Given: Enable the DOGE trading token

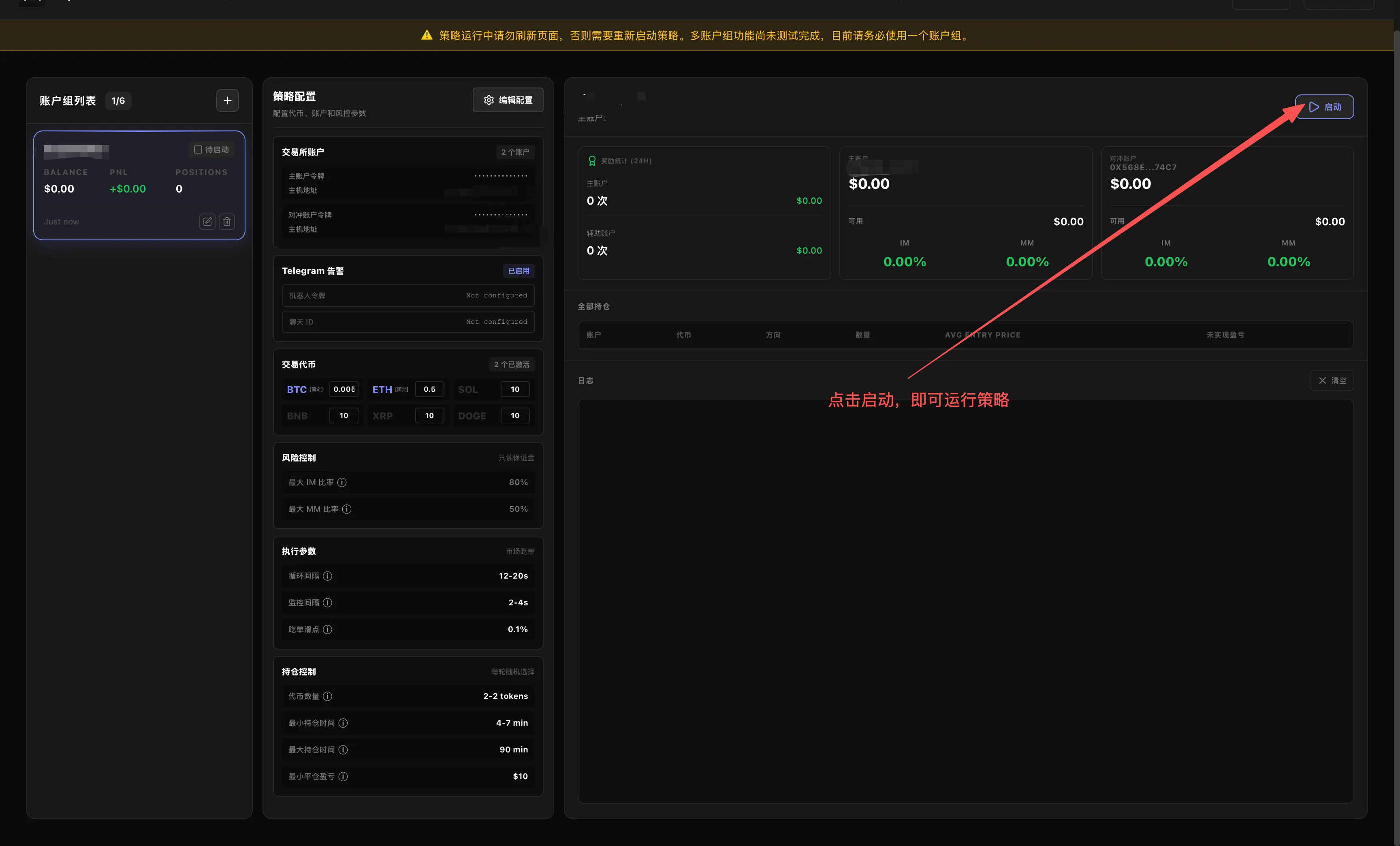Looking at the screenshot, I should coord(472,416).
